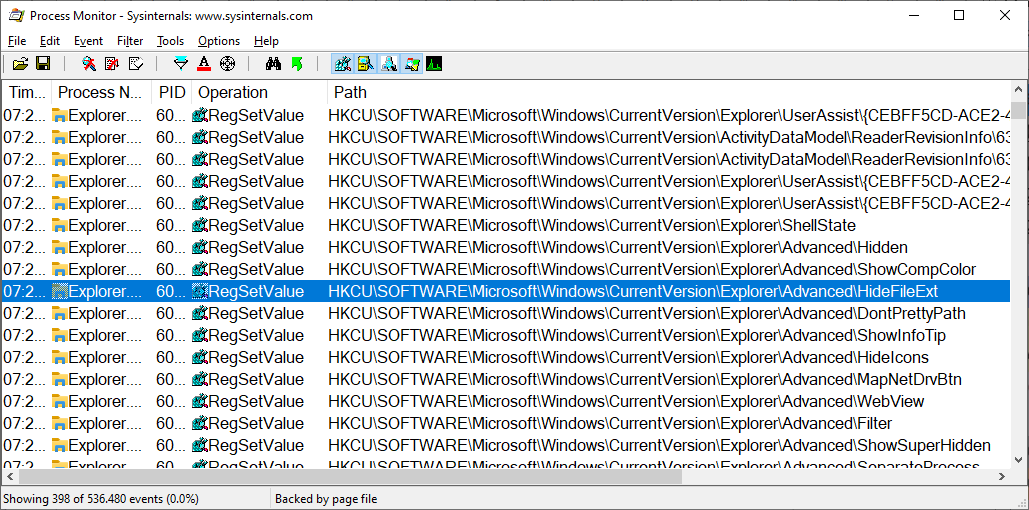Click the registry icon in the HideFileExt row
Viewport: 1029px width, 510px height.
click(200, 292)
